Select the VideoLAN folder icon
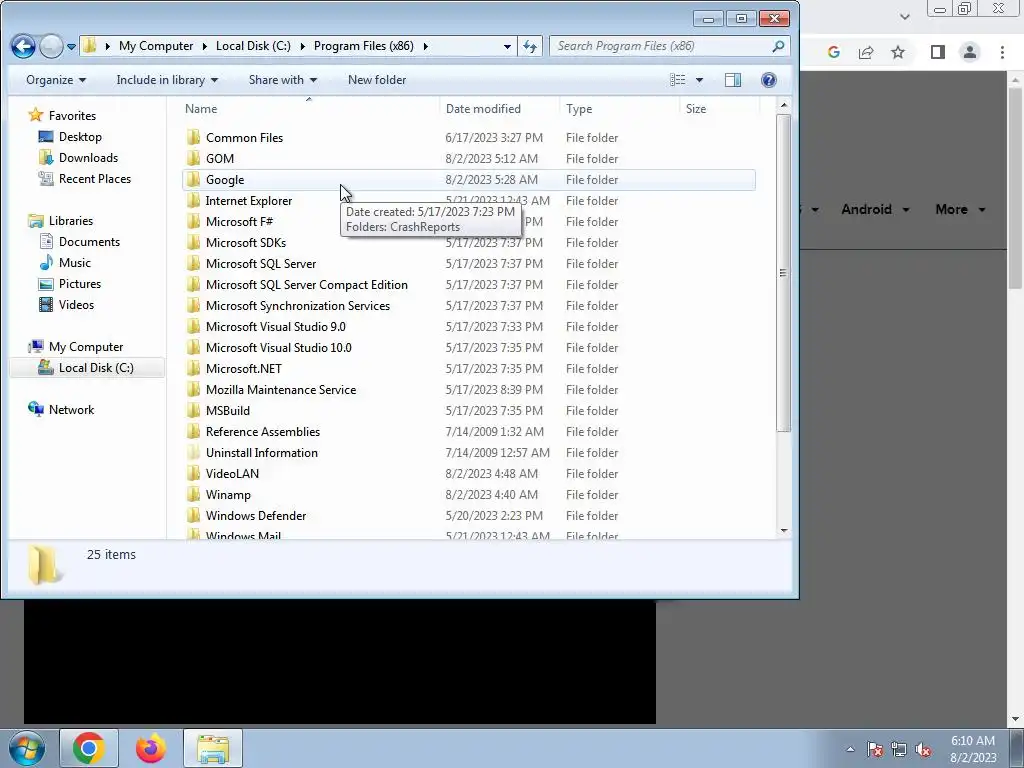The width and height of the screenshot is (1024, 768). click(x=193, y=473)
